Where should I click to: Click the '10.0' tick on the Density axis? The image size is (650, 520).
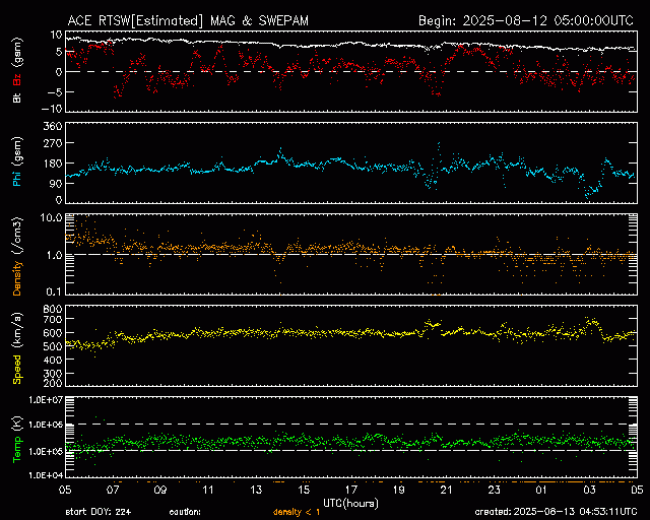pos(51,218)
